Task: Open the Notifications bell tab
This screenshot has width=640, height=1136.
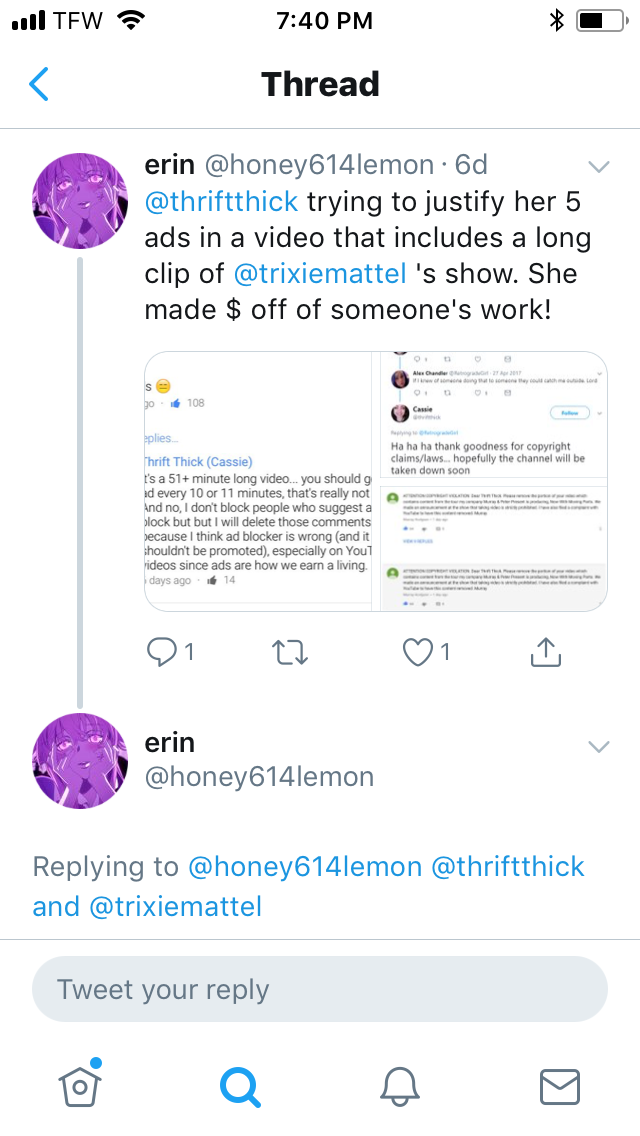Action: (x=400, y=1085)
